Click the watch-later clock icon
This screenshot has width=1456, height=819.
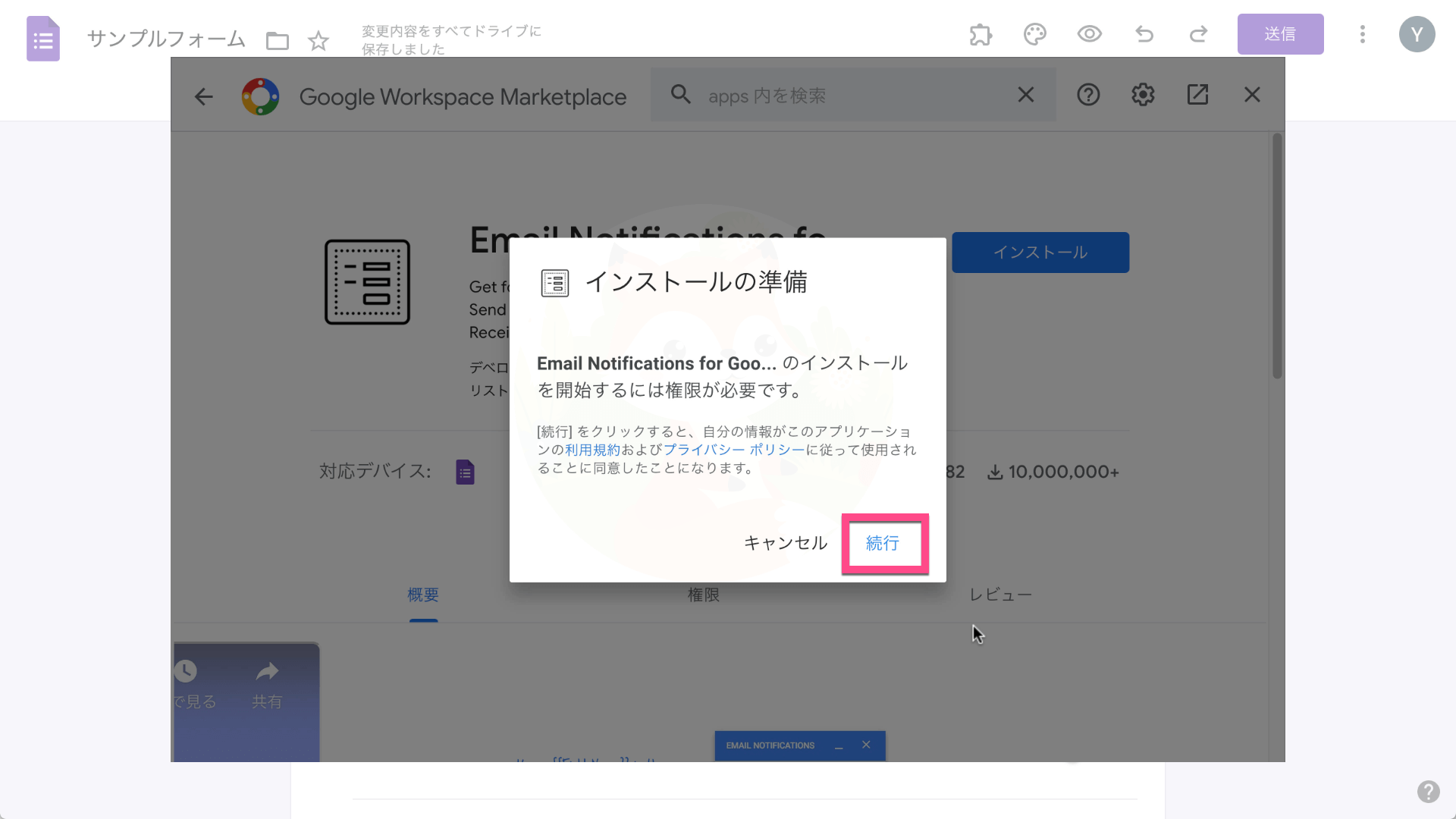click(x=185, y=671)
